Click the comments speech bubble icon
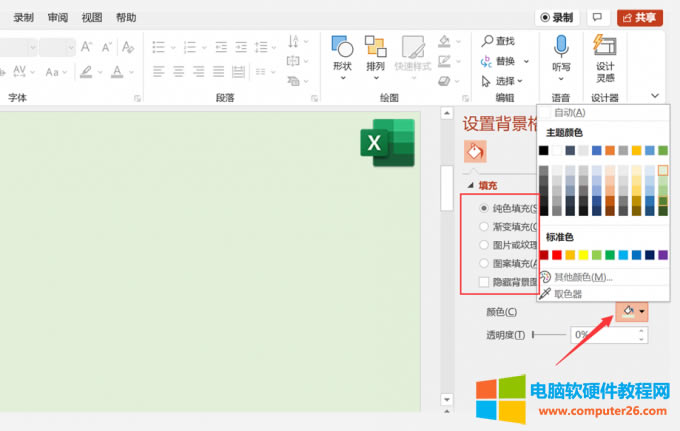This screenshot has height=431, width=680. 598,17
